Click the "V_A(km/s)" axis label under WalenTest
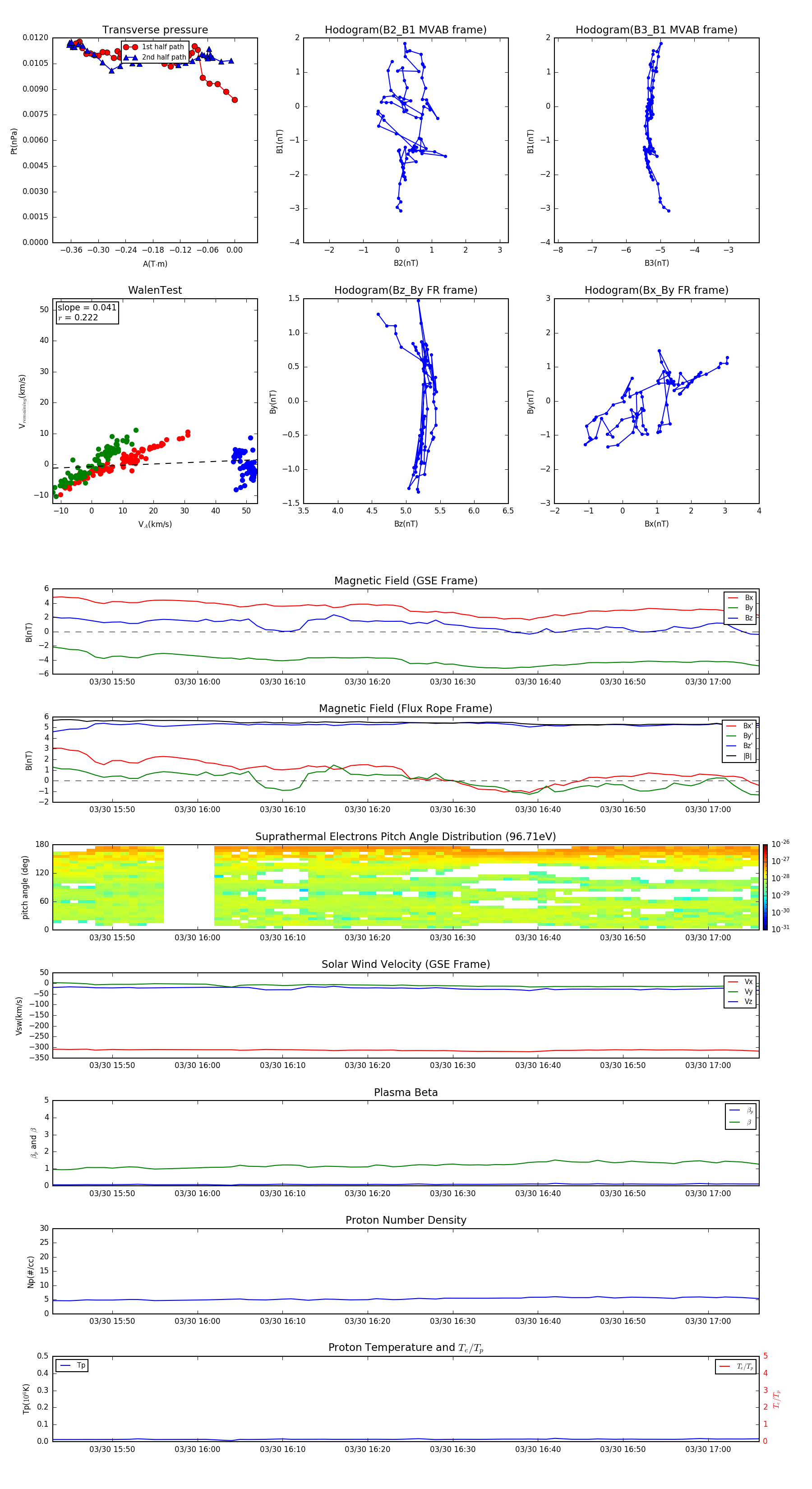 click(155, 524)
